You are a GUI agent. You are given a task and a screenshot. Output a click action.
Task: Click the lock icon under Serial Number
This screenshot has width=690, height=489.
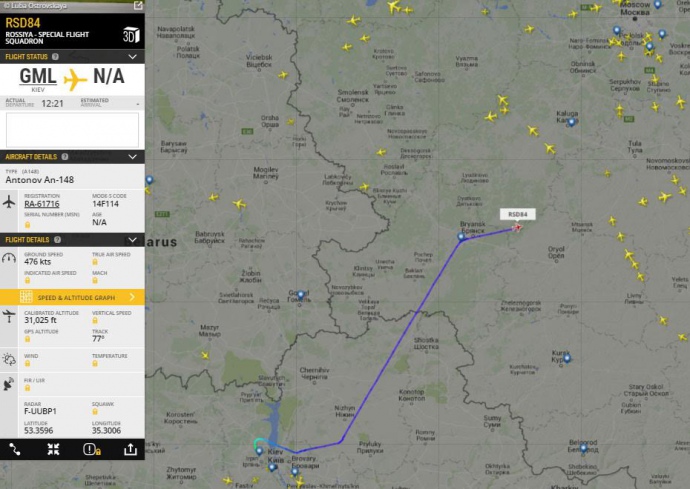[27, 225]
